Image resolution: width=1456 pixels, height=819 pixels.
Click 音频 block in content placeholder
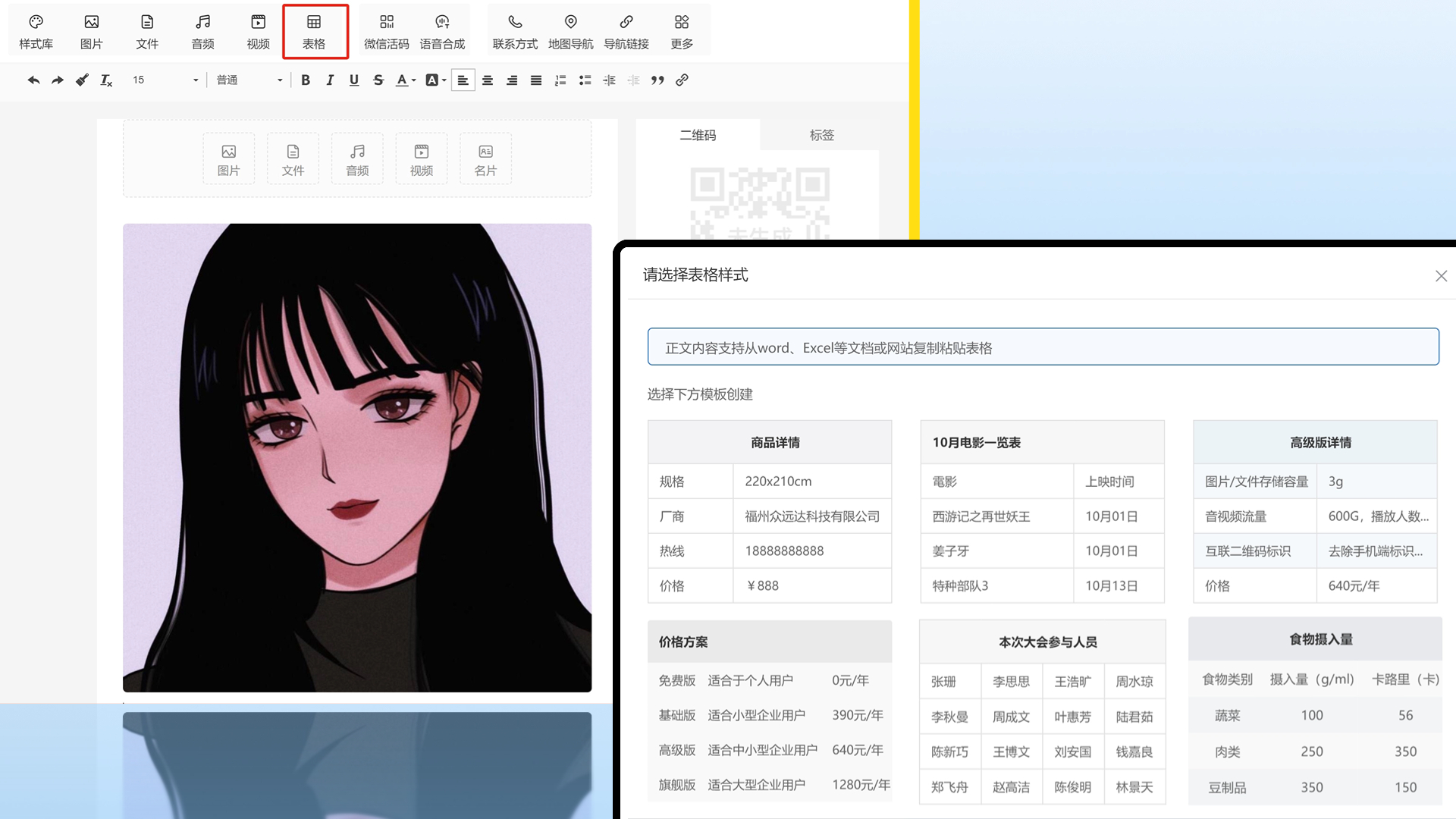[357, 159]
